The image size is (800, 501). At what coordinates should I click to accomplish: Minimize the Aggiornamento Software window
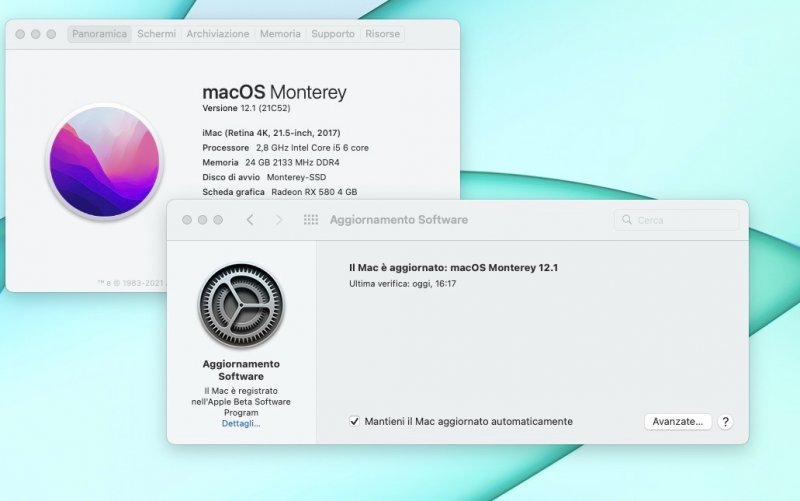203,220
